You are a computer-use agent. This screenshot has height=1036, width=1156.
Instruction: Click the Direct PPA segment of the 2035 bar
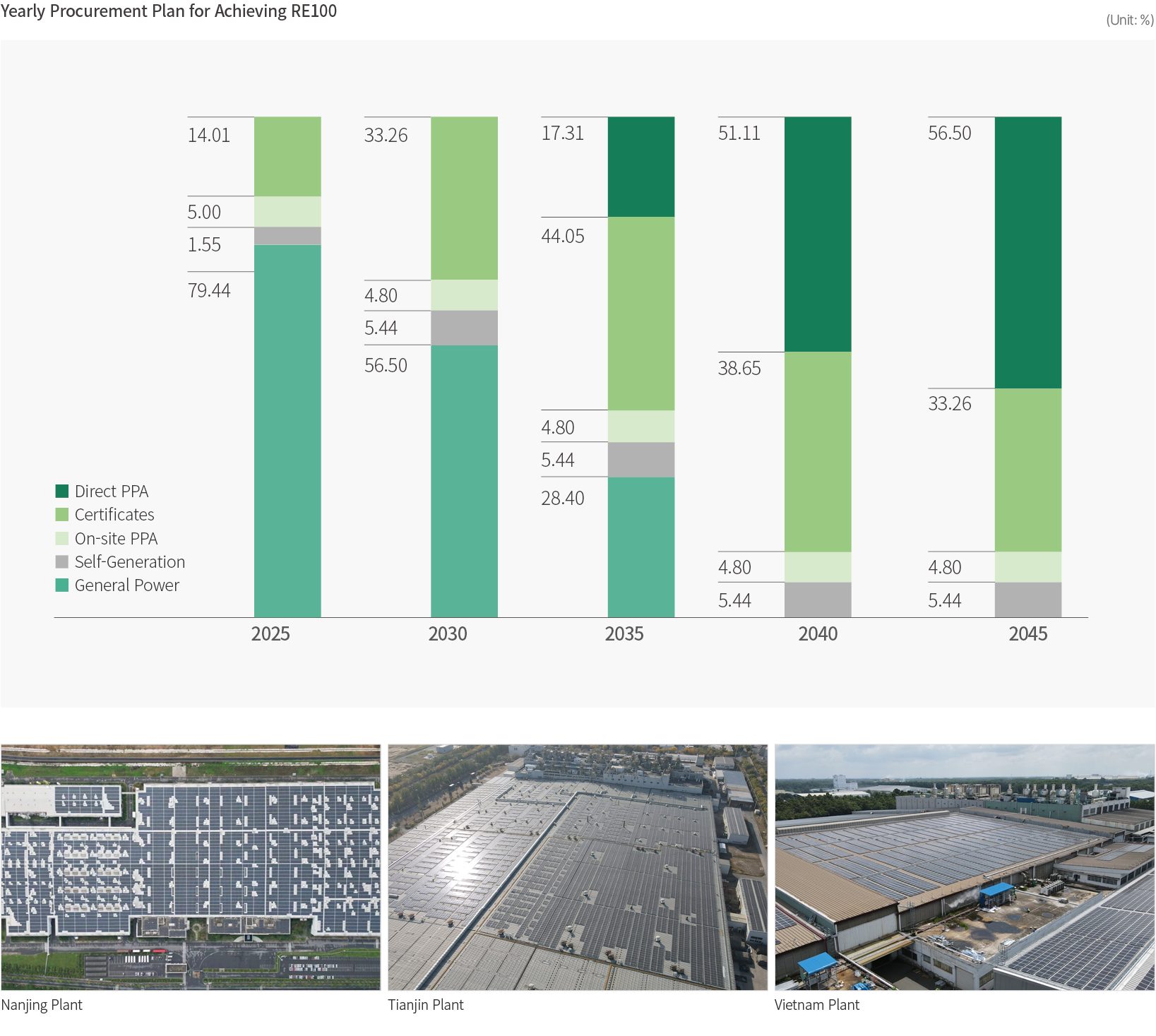pos(641,167)
